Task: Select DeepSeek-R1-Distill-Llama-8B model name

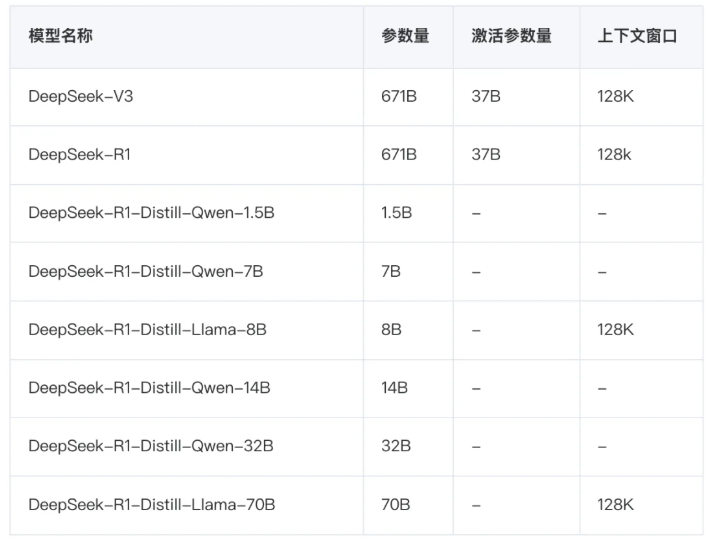Action: point(147,329)
